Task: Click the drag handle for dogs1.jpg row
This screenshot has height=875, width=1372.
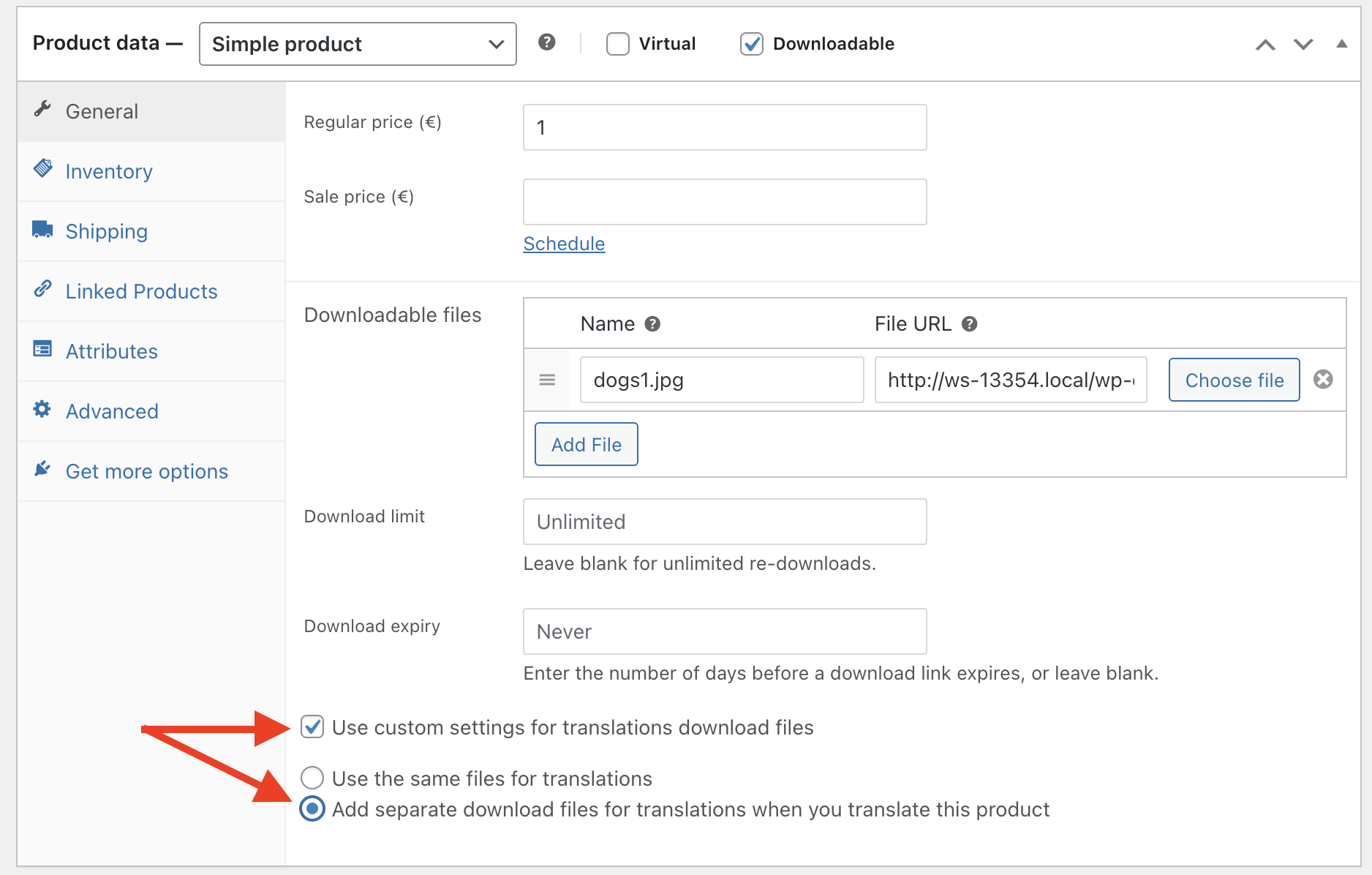Action: pyautogui.click(x=547, y=380)
